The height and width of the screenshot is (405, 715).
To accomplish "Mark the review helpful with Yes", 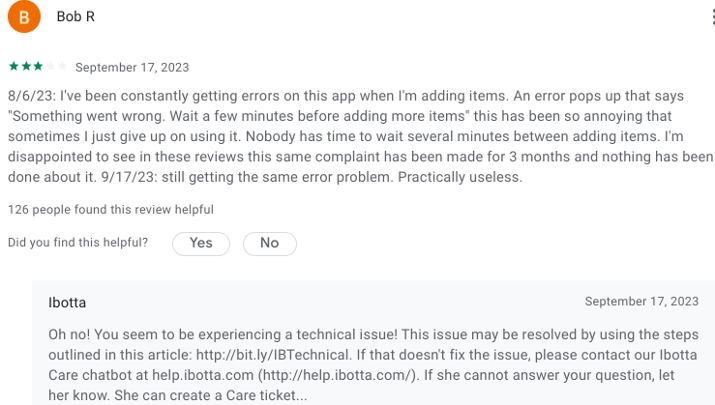I will [201, 244].
